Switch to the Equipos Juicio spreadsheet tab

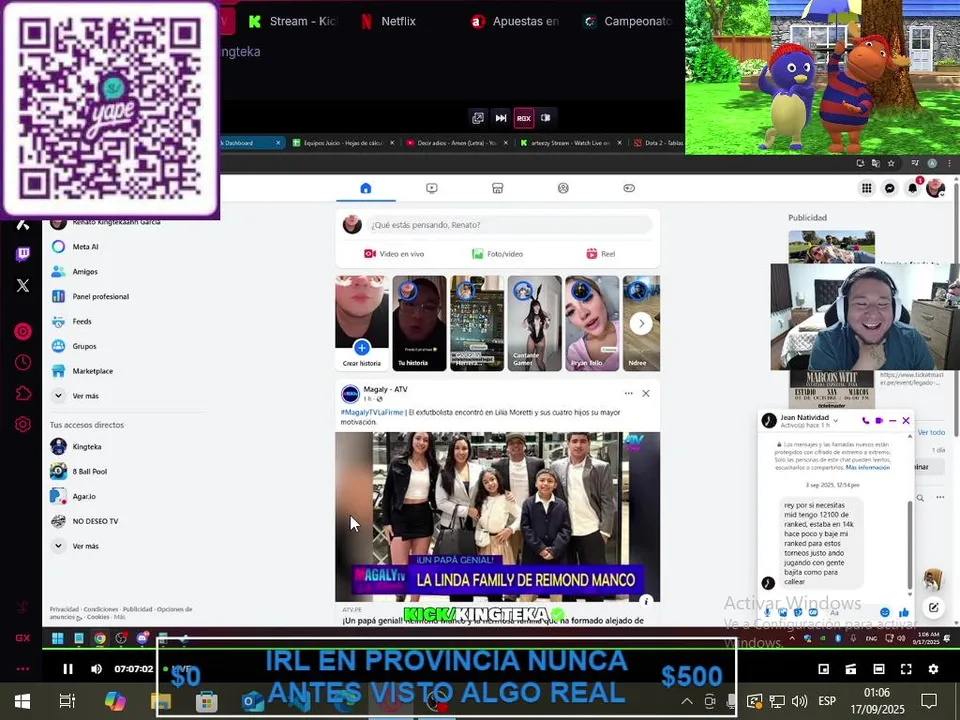click(x=342, y=143)
